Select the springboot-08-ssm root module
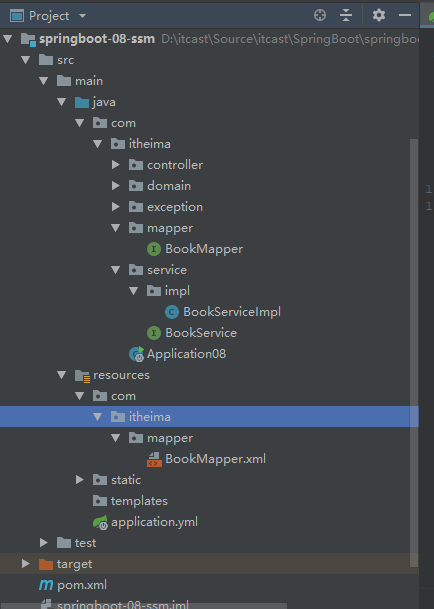Screen dimensions: 434x609 click(x=97, y=39)
